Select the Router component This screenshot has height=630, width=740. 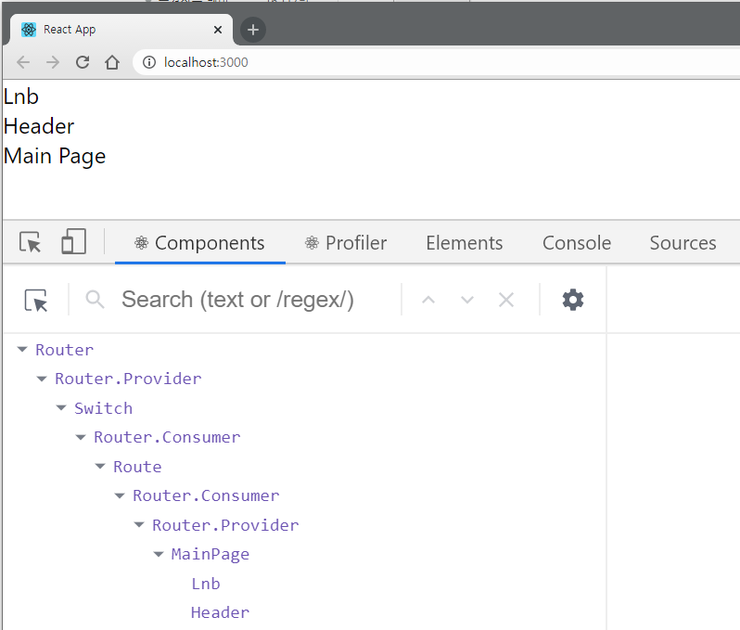coord(65,350)
